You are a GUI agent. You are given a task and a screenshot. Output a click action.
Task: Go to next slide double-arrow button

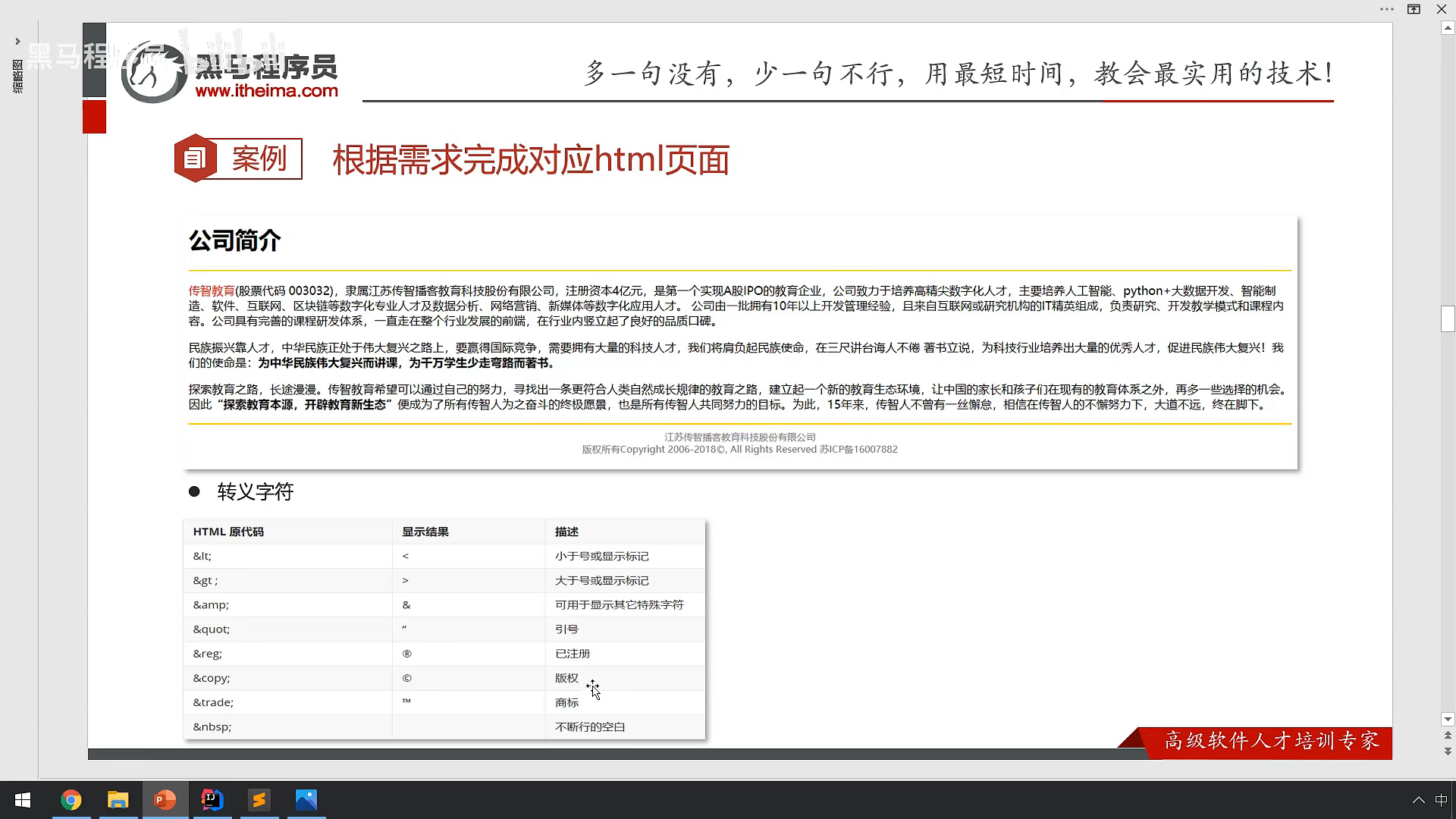point(1448,751)
